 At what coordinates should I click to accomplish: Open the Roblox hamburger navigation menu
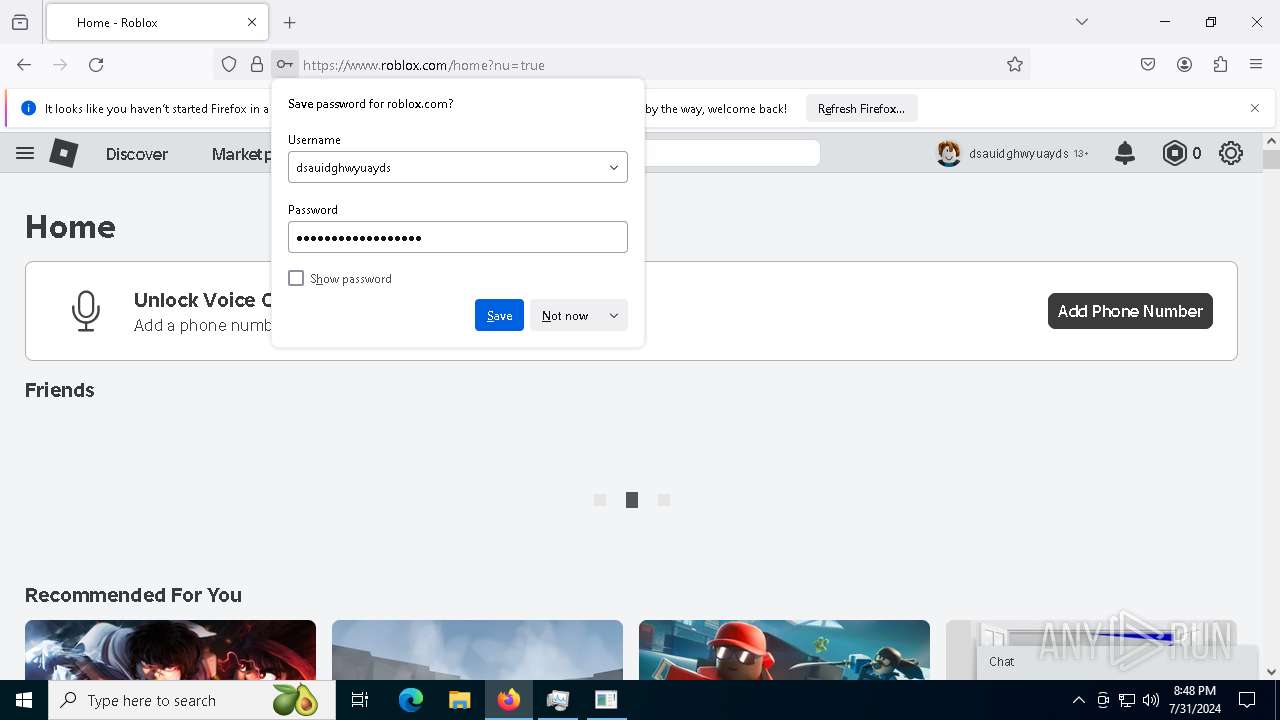point(25,153)
